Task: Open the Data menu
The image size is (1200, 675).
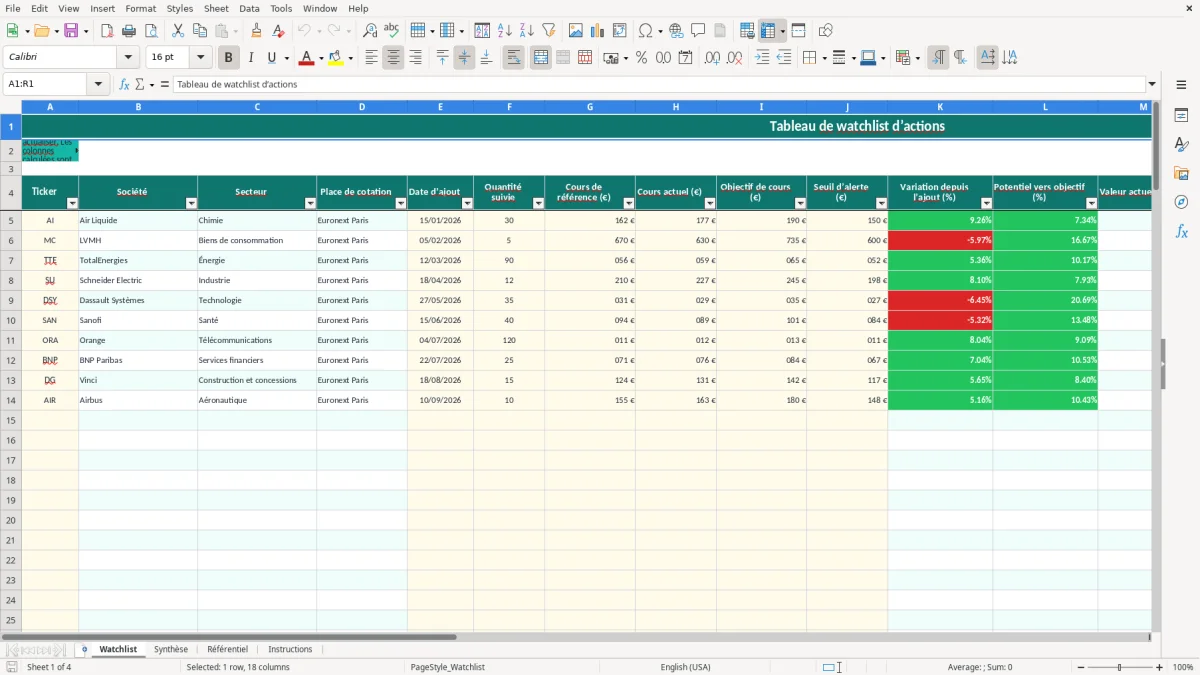Action: pyautogui.click(x=250, y=8)
